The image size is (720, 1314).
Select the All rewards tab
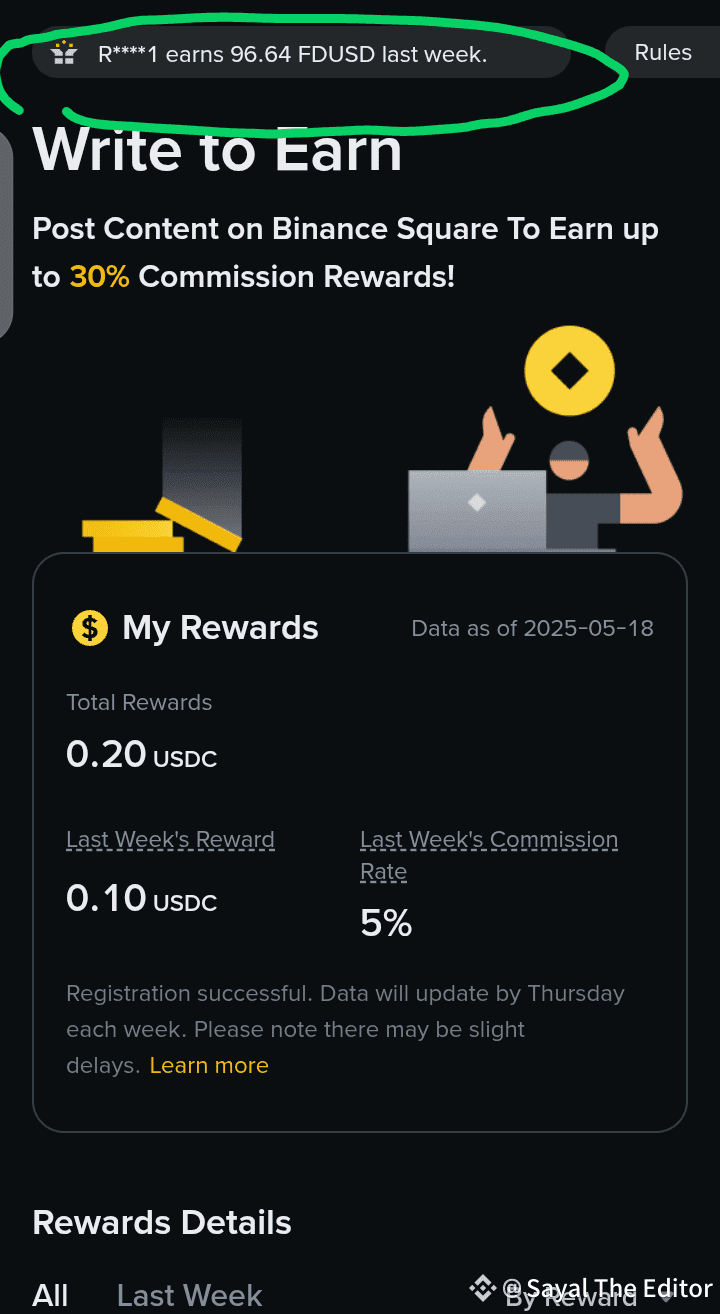[x=51, y=1296]
